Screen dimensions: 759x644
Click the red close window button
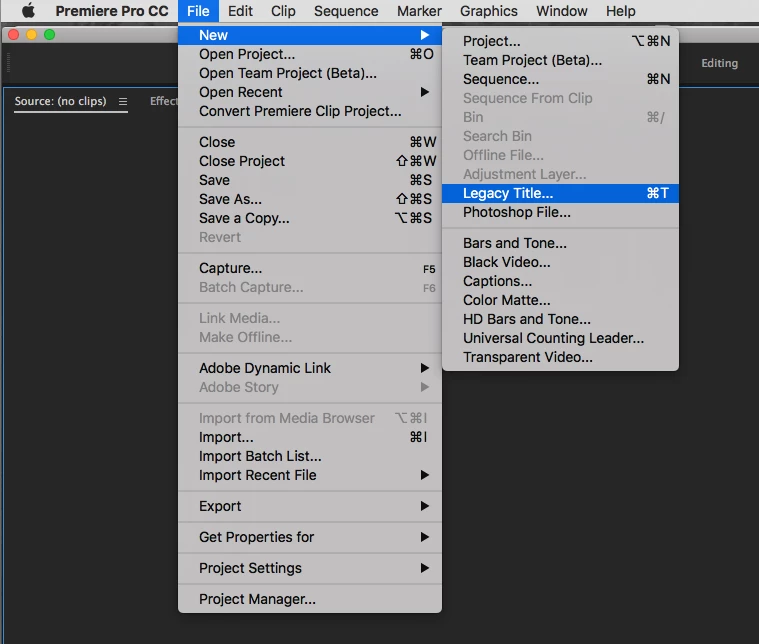pos(14,34)
